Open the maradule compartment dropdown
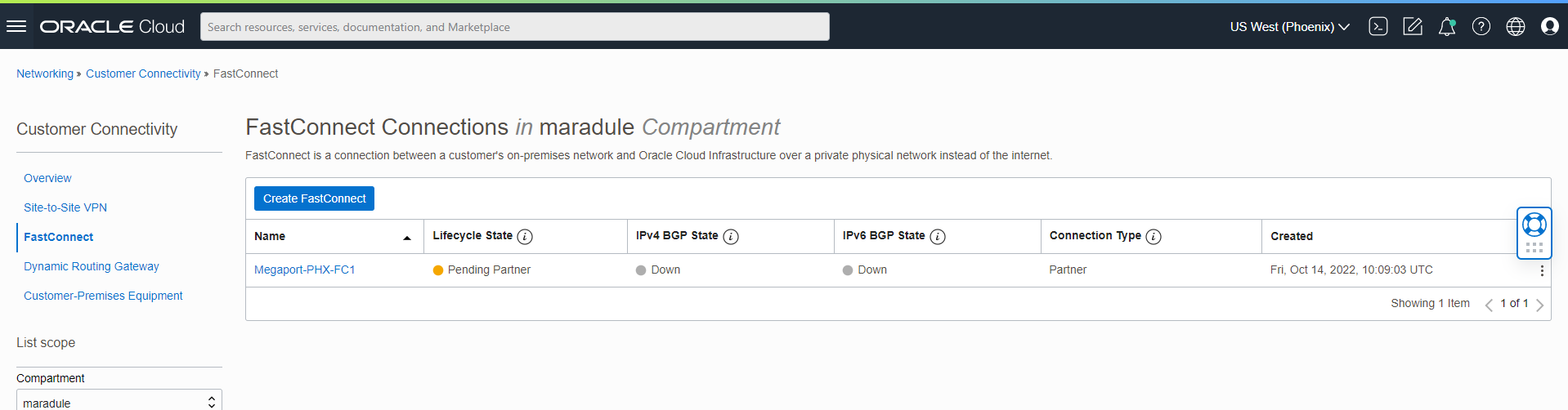 [x=119, y=403]
